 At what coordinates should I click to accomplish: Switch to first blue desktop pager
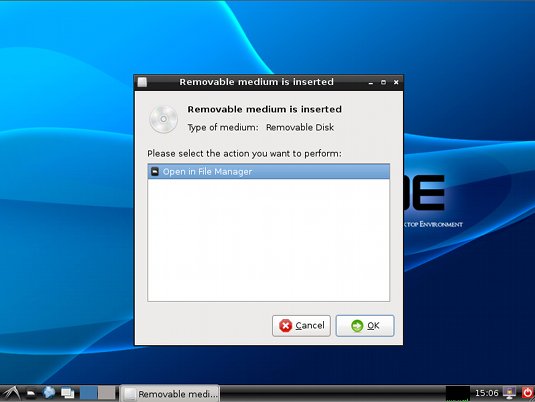[88, 393]
